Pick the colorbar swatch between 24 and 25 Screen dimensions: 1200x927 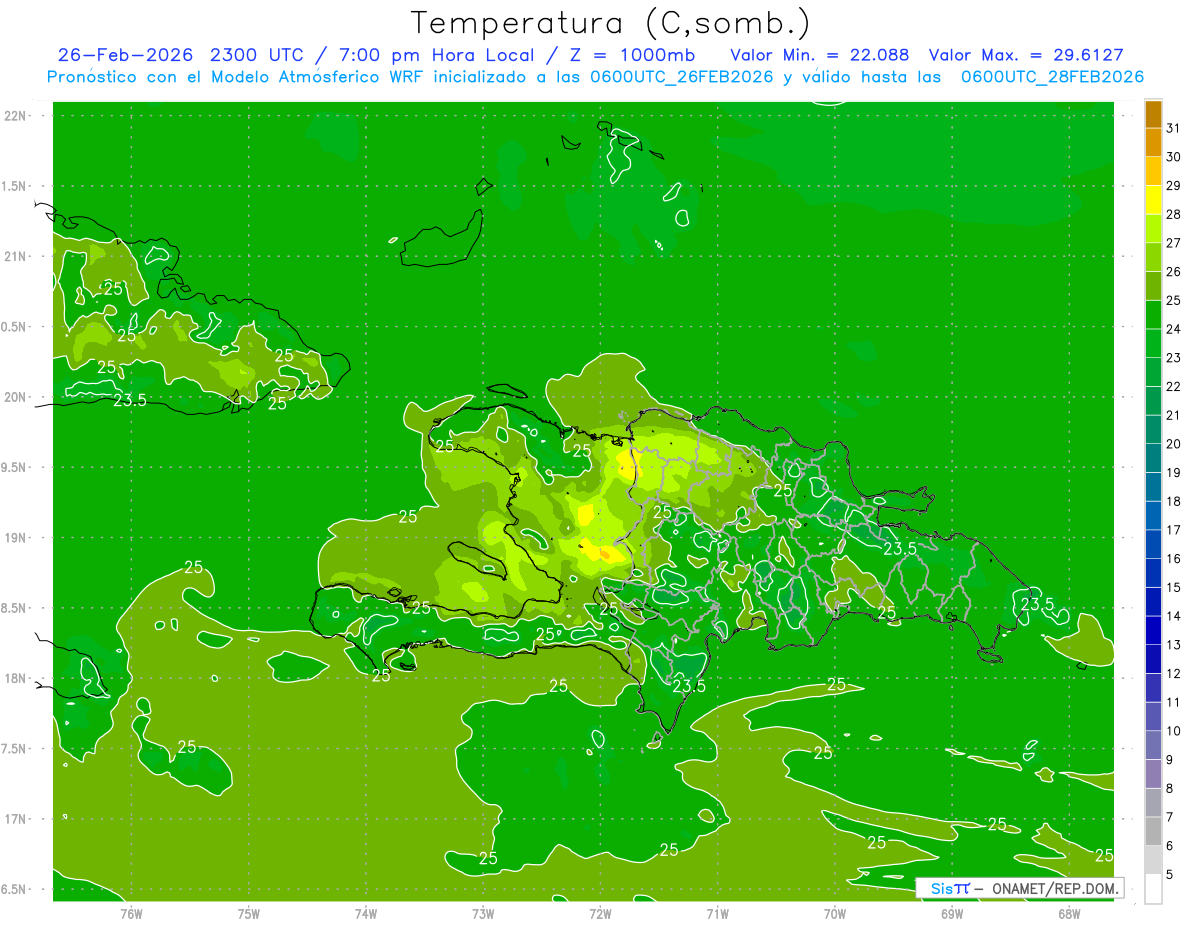point(1153,315)
